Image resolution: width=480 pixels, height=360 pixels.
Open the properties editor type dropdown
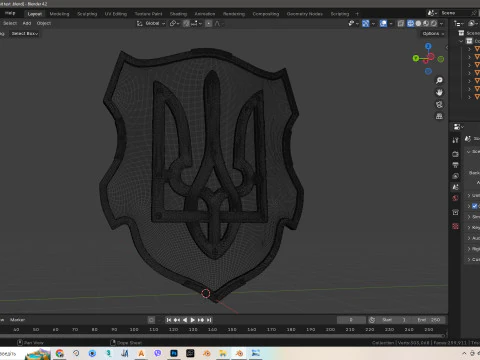tap(459, 127)
